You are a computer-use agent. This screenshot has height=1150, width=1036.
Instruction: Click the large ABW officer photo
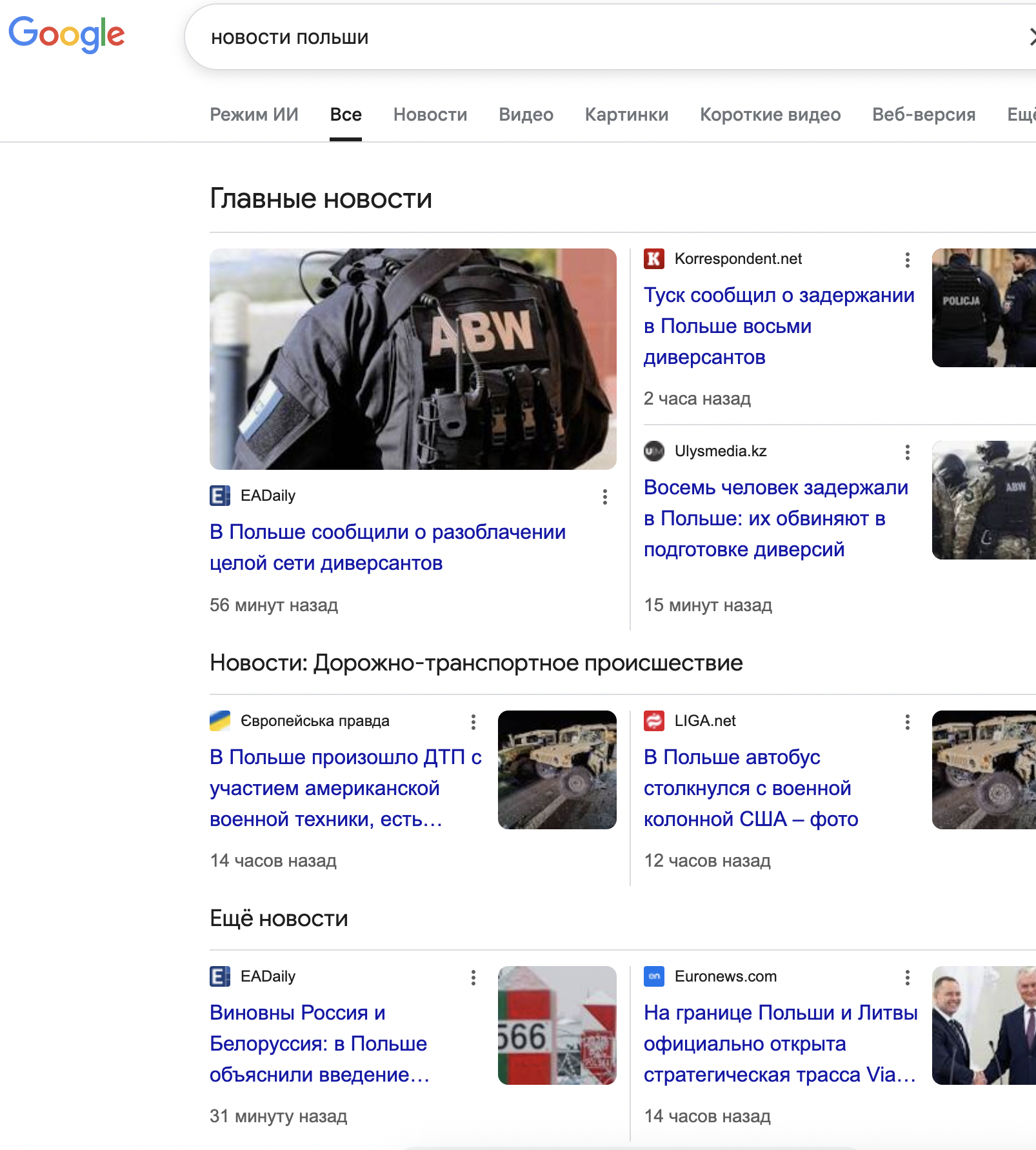(413, 359)
